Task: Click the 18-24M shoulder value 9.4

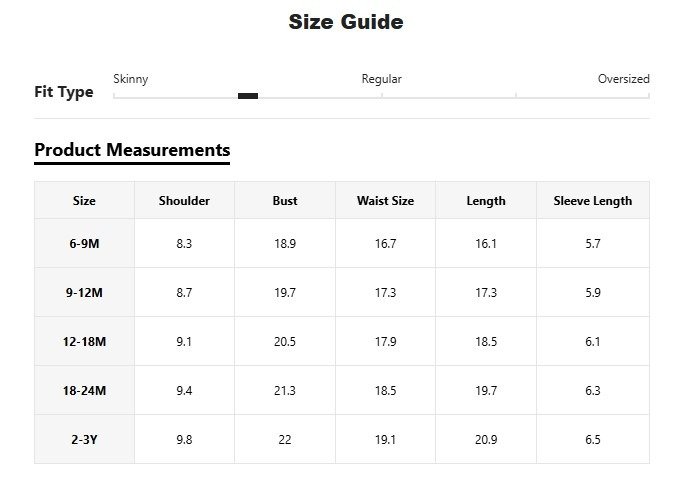Action: 184,390
